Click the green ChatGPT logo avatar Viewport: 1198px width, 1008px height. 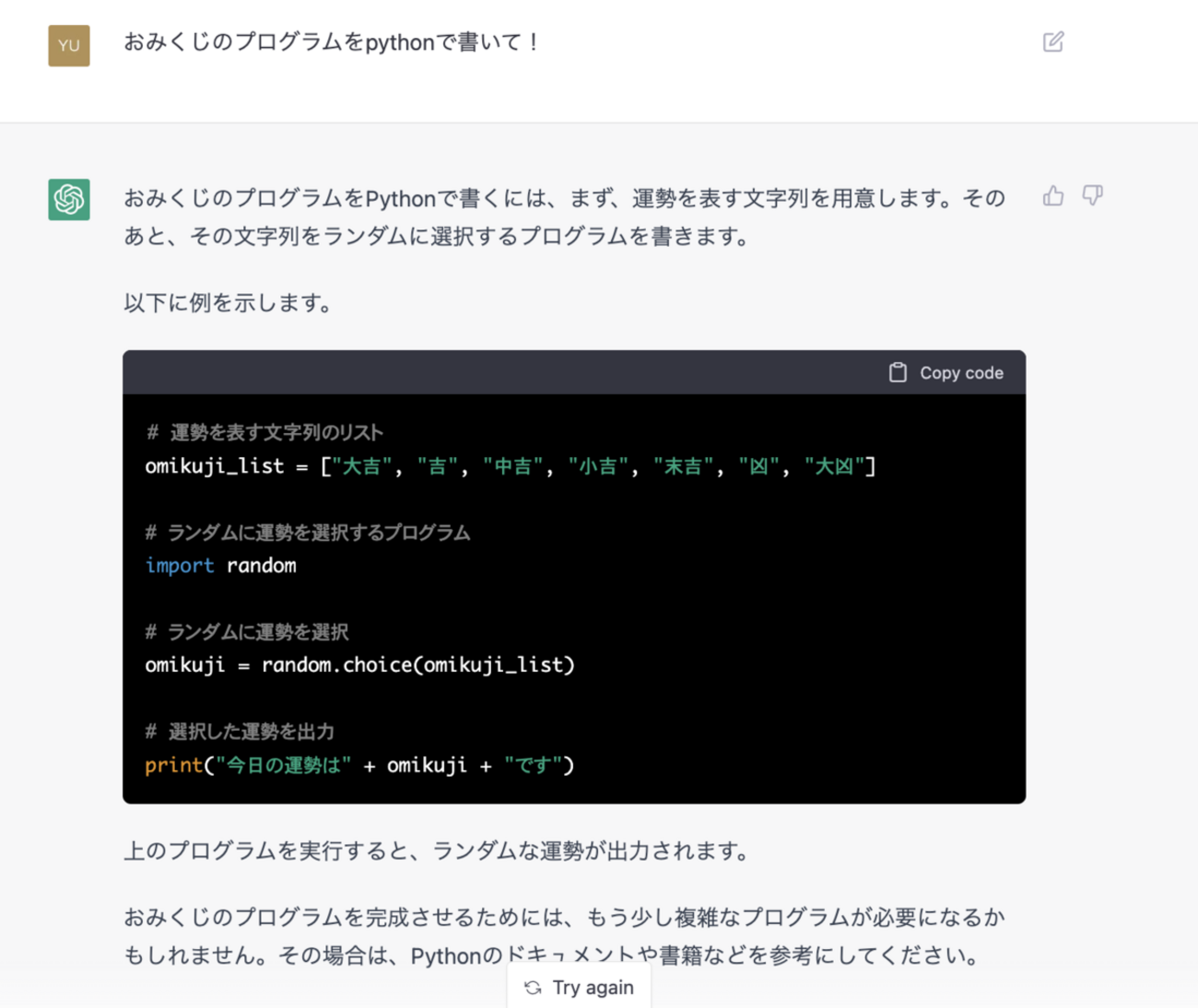69,199
